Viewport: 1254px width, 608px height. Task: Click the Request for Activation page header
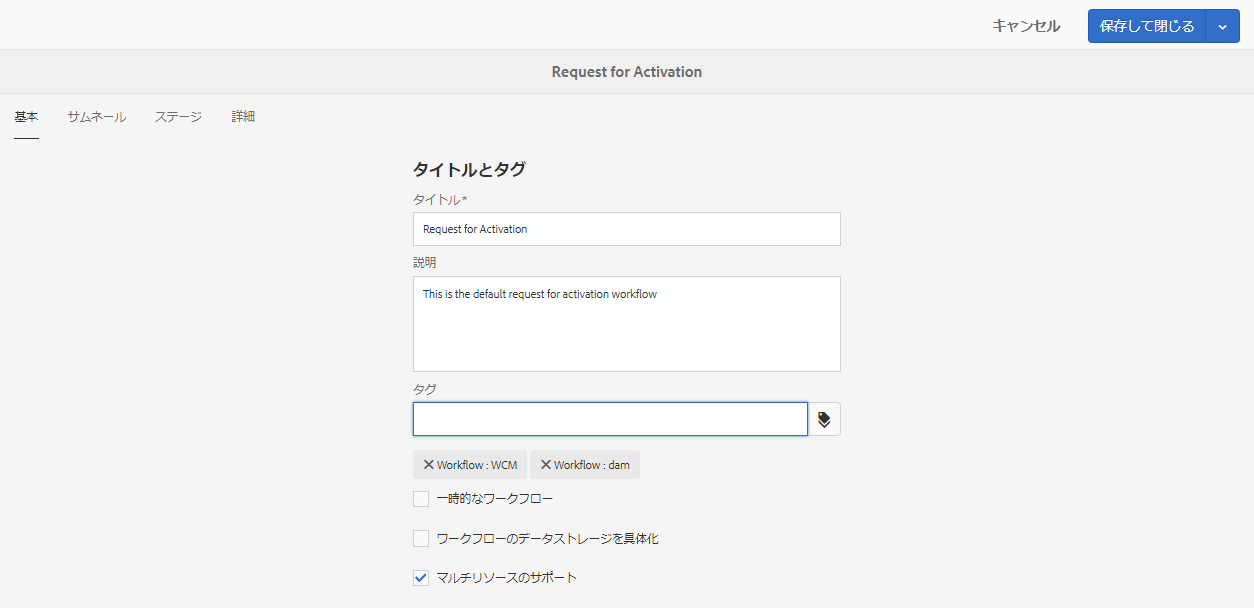pos(627,72)
